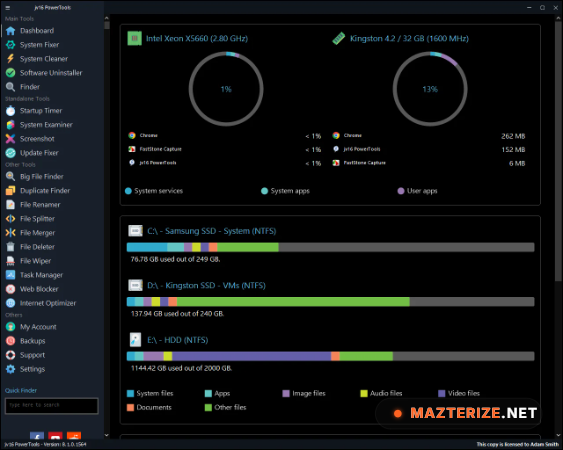The image size is (563, 450).
Task: Select the File Splitter icon
Action: point(10,218)
